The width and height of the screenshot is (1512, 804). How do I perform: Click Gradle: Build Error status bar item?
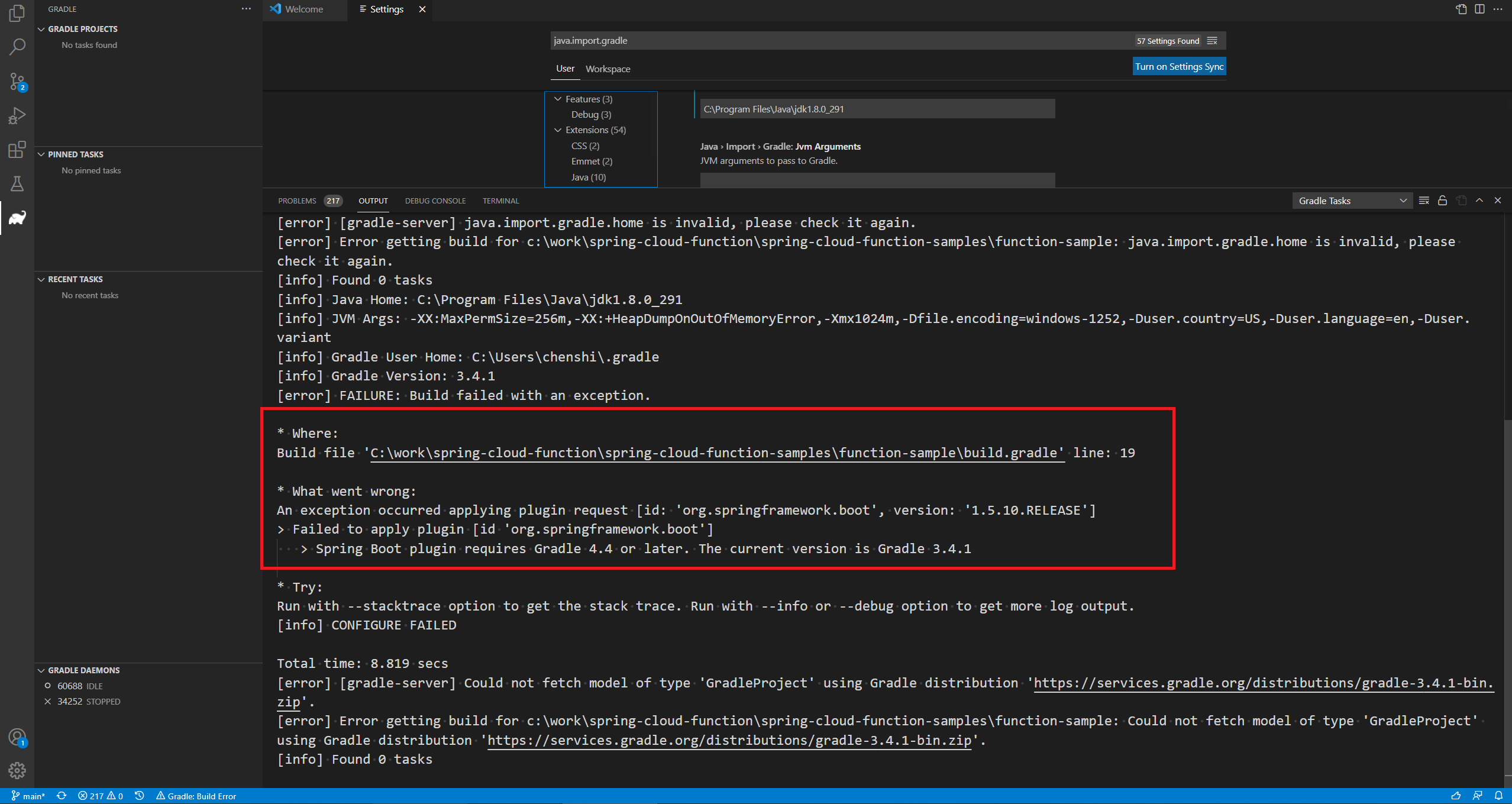click(x=196, y=796)
